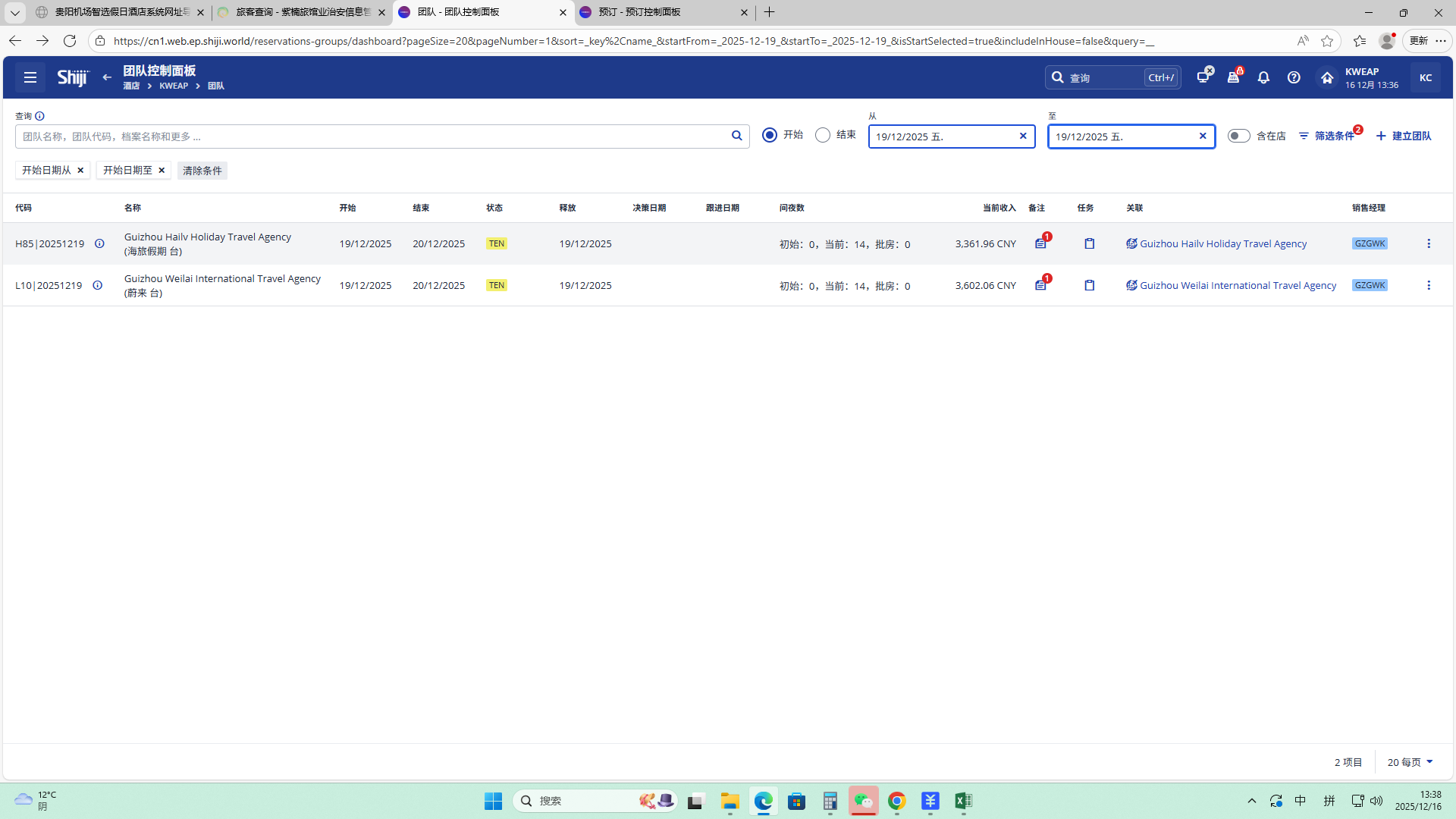
Task: Open notes icon for H85|20251219 group
Action: click(1040, 243)
